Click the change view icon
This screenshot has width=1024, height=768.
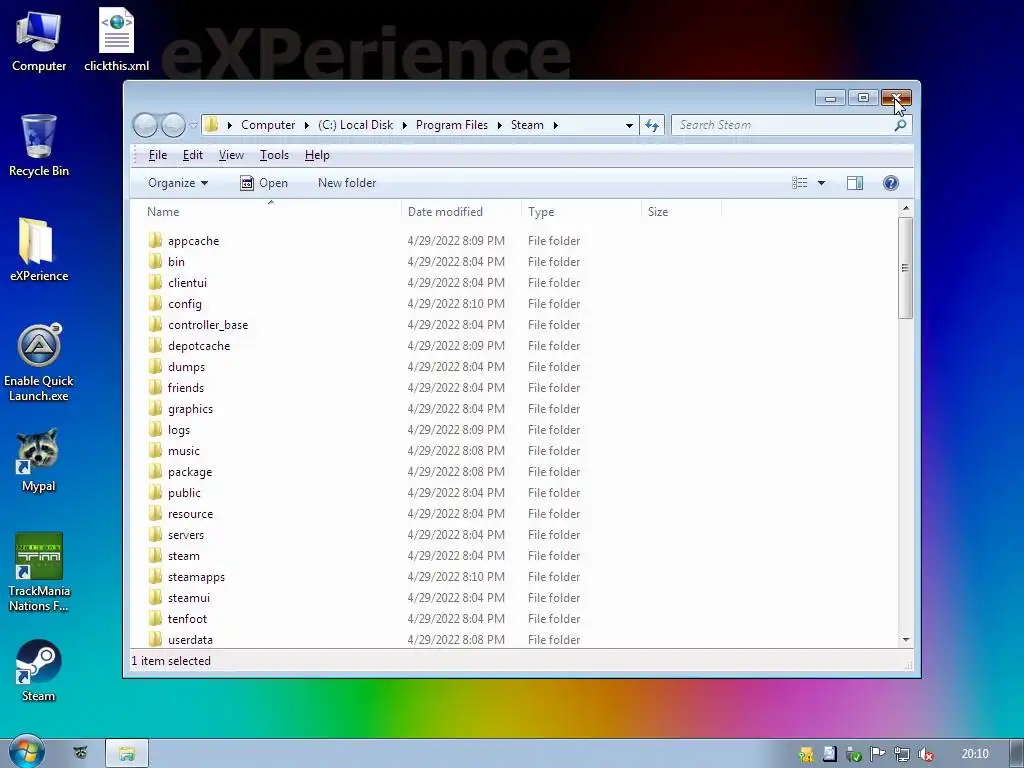point(800,183)
